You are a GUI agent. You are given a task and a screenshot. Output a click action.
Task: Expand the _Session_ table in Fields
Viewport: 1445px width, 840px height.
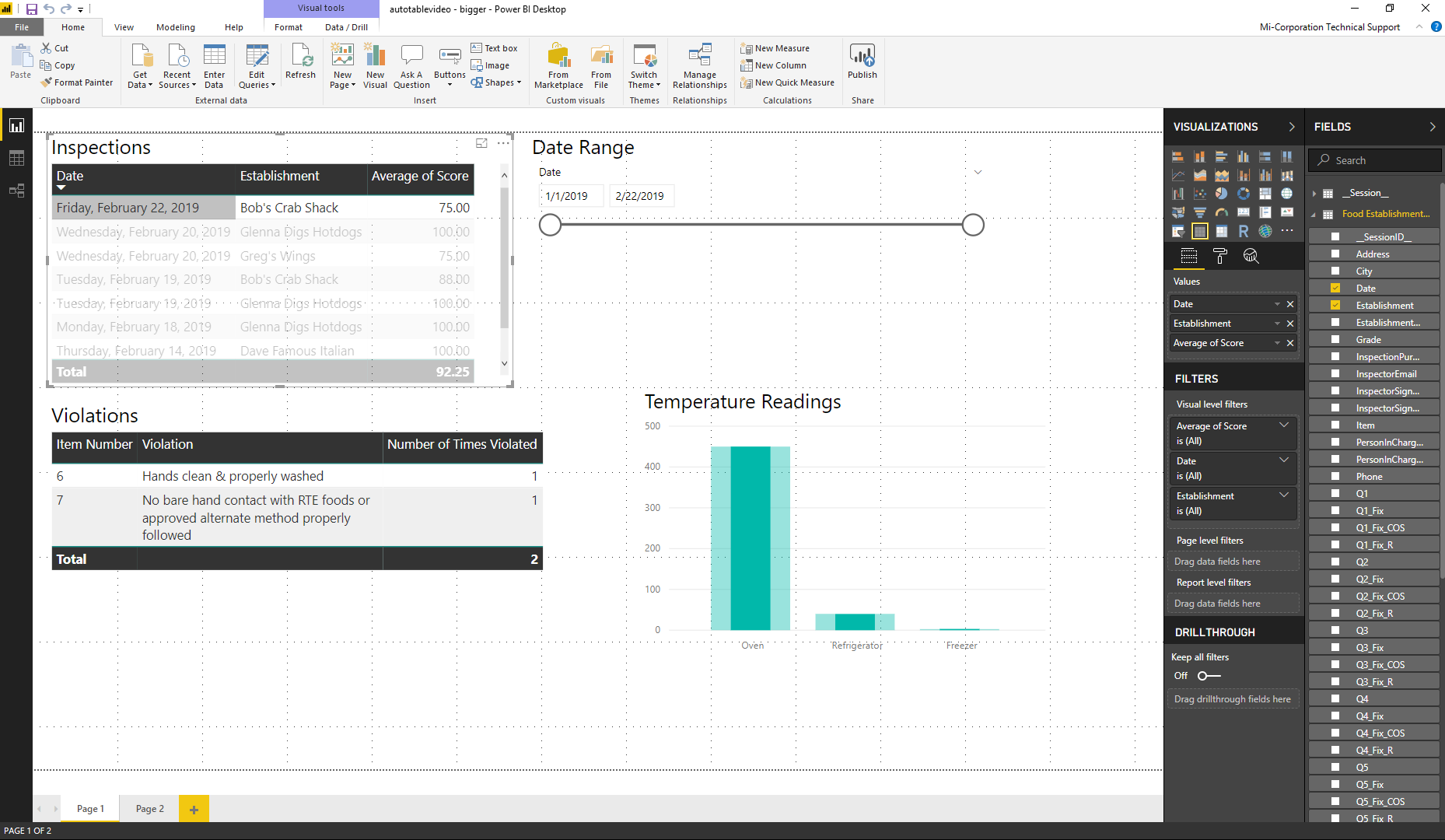click(x=1314, y=193)
